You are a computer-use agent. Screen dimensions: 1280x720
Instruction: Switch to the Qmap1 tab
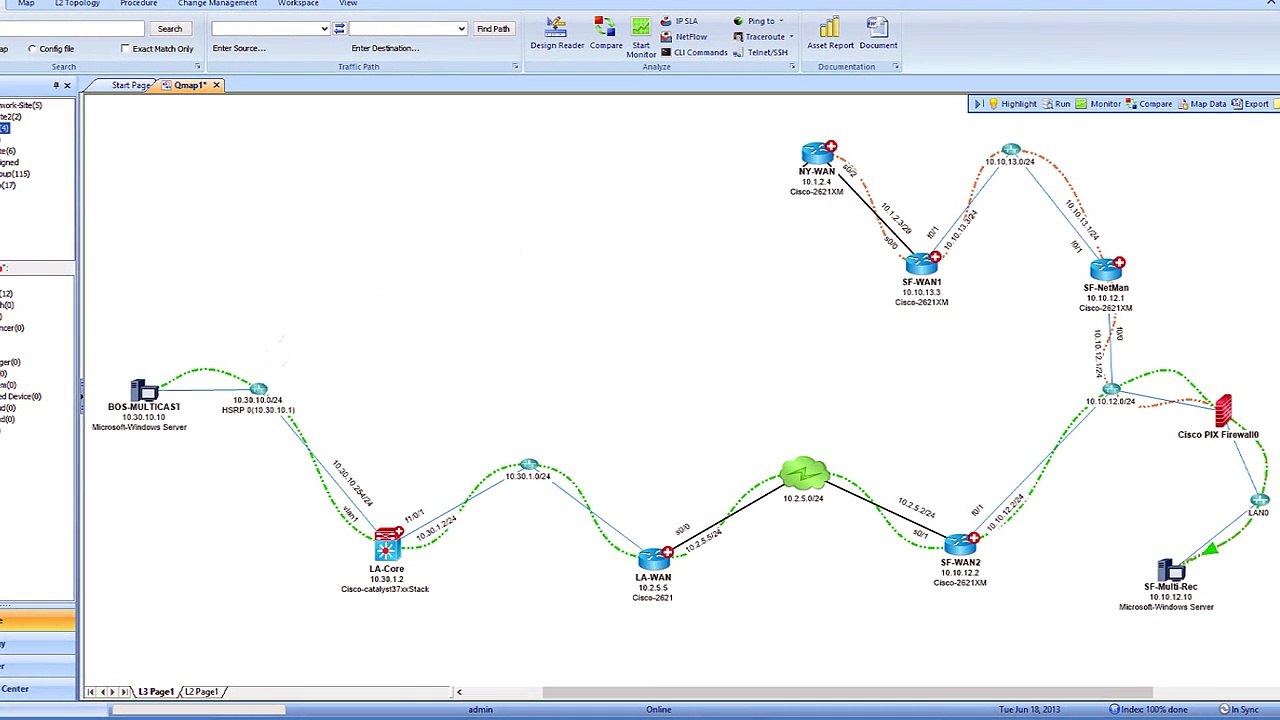pos(189,85)
